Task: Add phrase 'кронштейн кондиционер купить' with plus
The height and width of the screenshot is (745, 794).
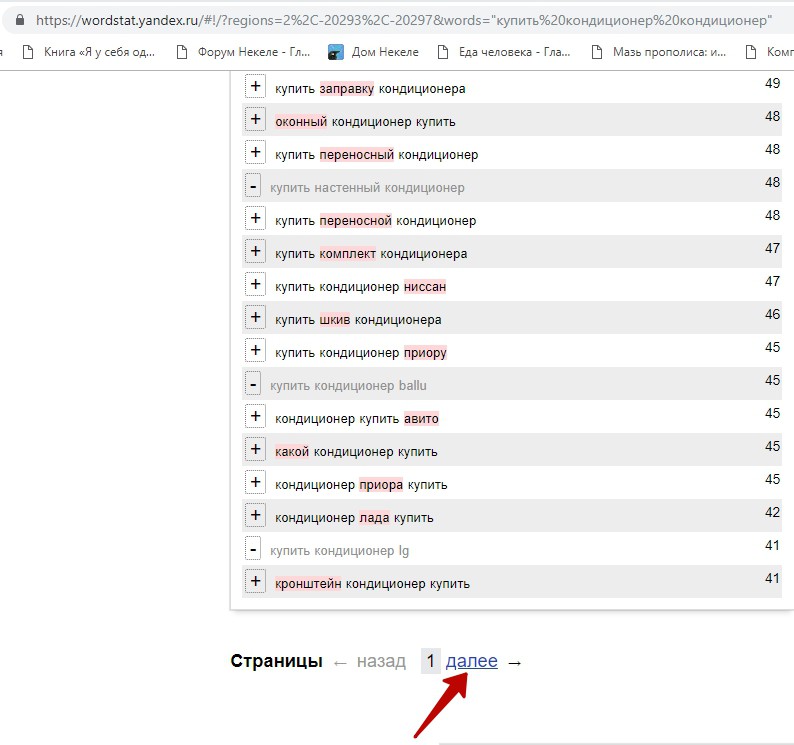Action: (255, 581)
